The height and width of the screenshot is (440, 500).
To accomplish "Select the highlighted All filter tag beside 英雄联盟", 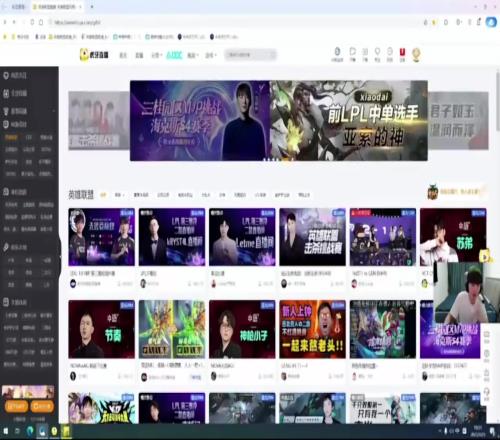I will click(104, 195).
